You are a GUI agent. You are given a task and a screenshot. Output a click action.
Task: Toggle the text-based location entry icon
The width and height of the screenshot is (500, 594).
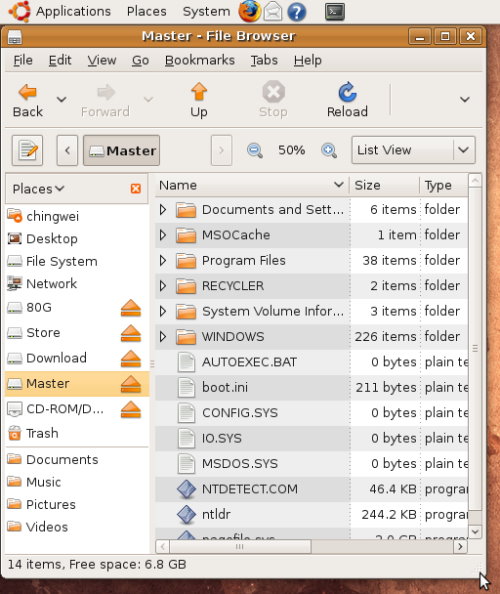[x=27, y=150]
